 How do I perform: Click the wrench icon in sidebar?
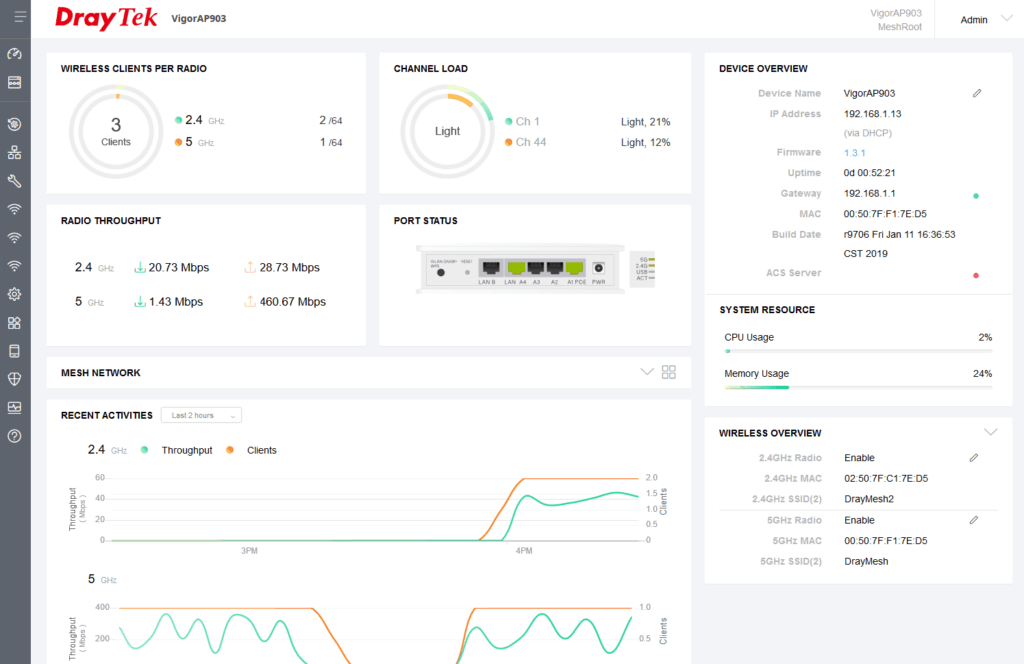point(15,181)
